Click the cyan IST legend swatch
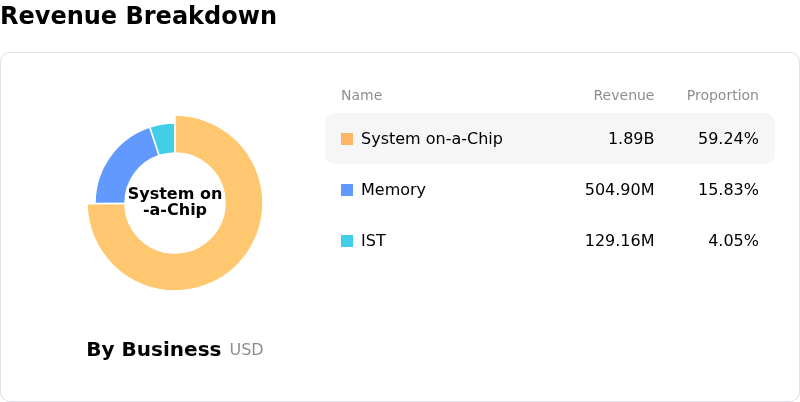Screen dimensions: 800x402 (x=347, y=241)
